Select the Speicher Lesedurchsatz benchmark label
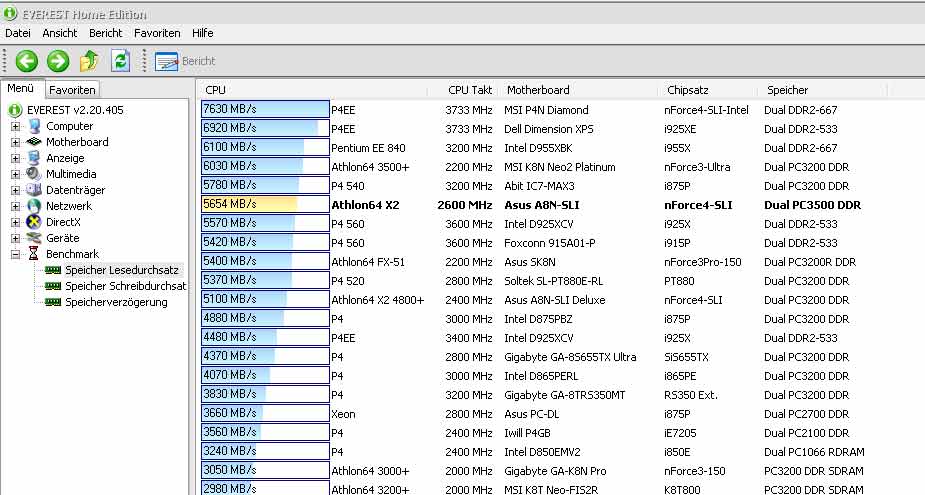Image resolution: width=925 pixels, height=495 pixels. [122, 270]
